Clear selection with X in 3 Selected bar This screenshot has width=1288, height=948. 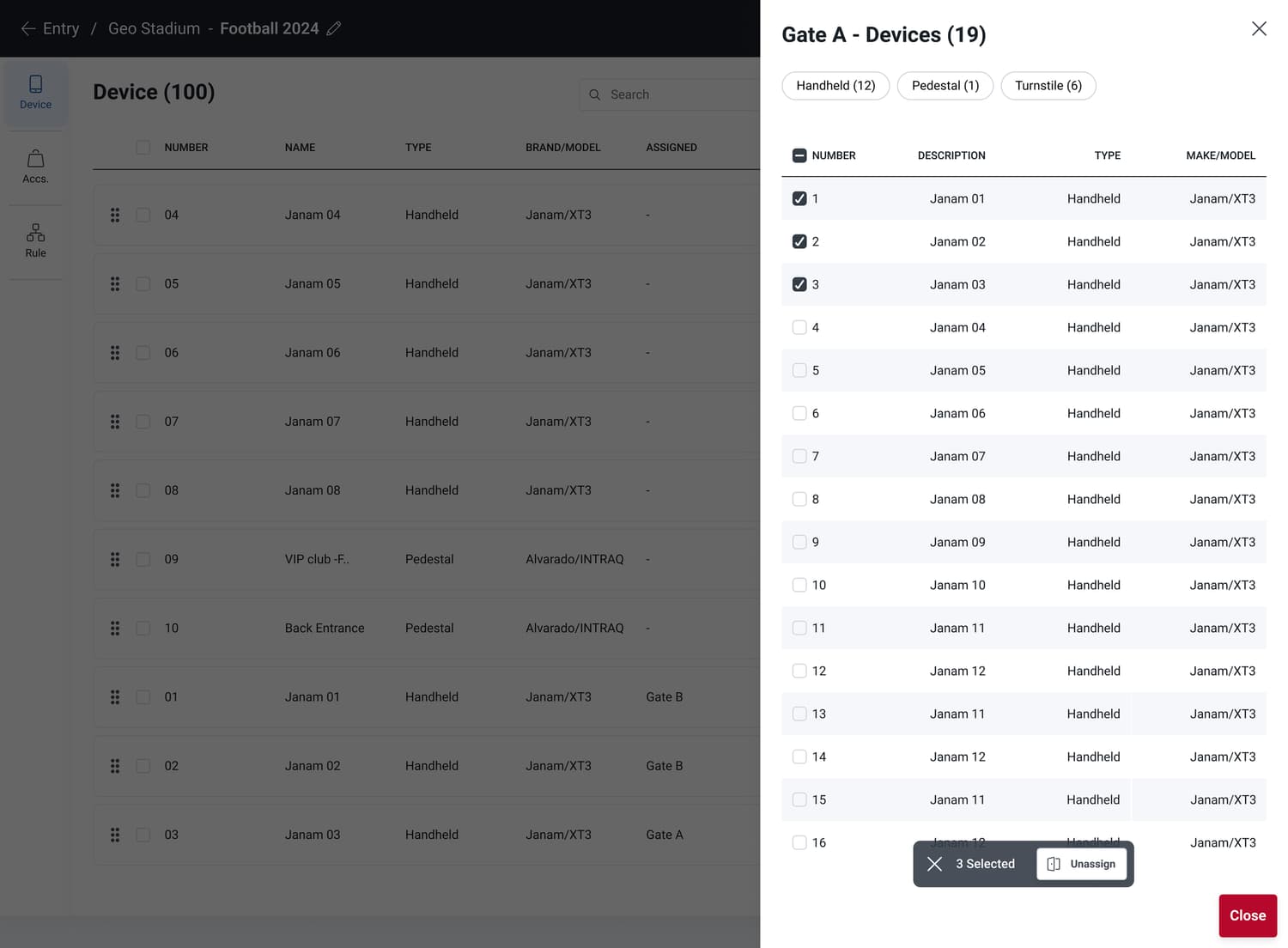tap(935, 864)
